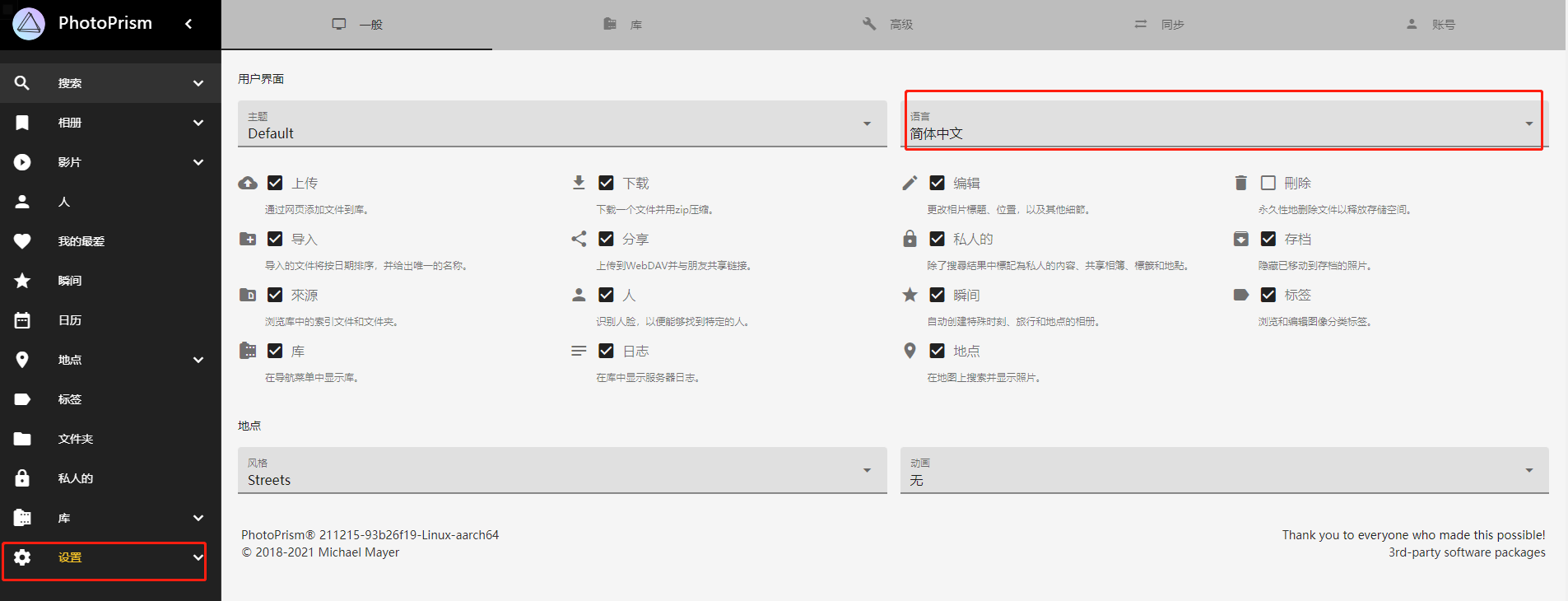Switch to the 高级 (advanced) tab
The image size is (1568, 601).
coord(887,25)
